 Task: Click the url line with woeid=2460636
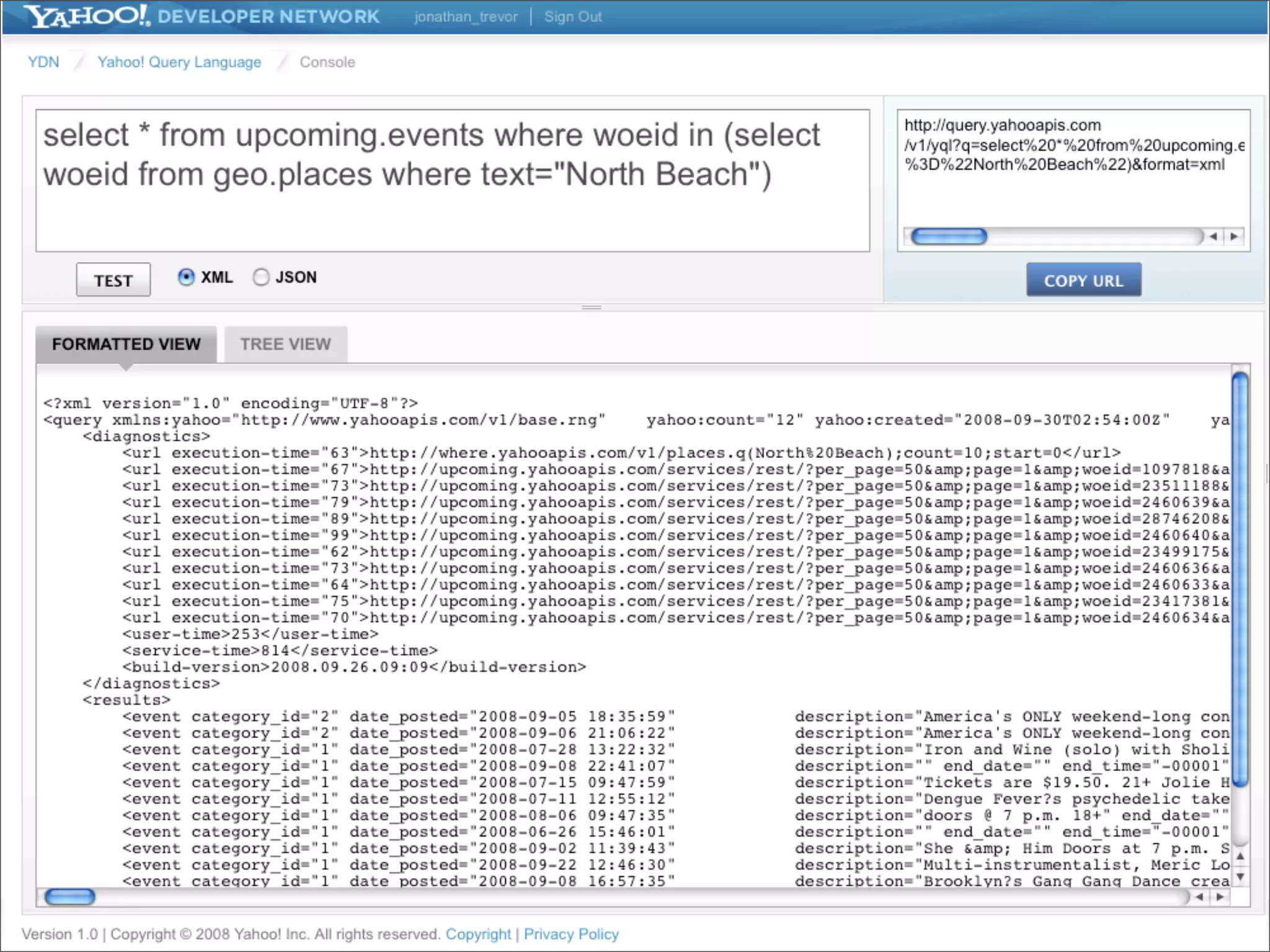coord(676,568)
